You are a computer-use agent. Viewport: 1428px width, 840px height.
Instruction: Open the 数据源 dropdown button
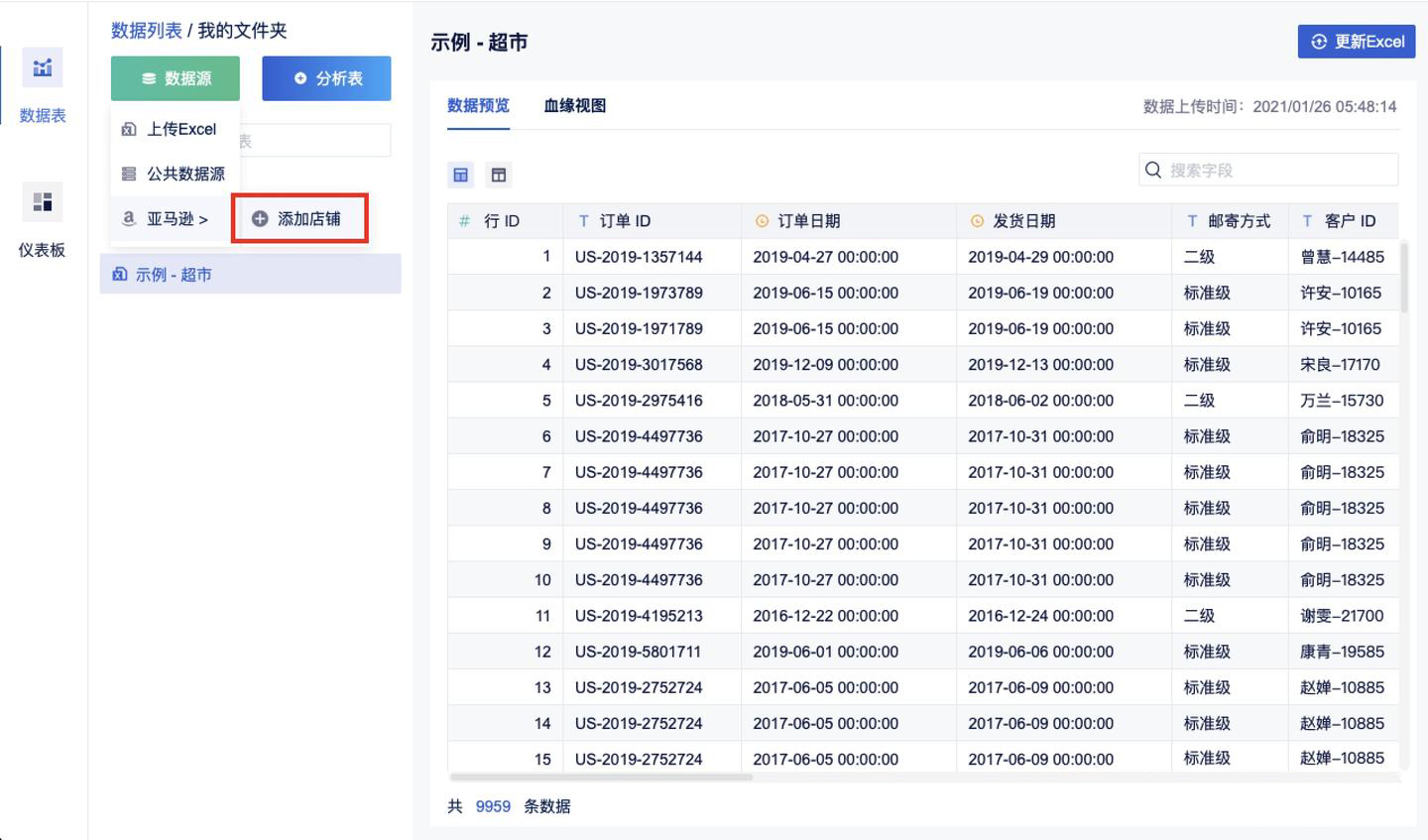coord(176,78)
